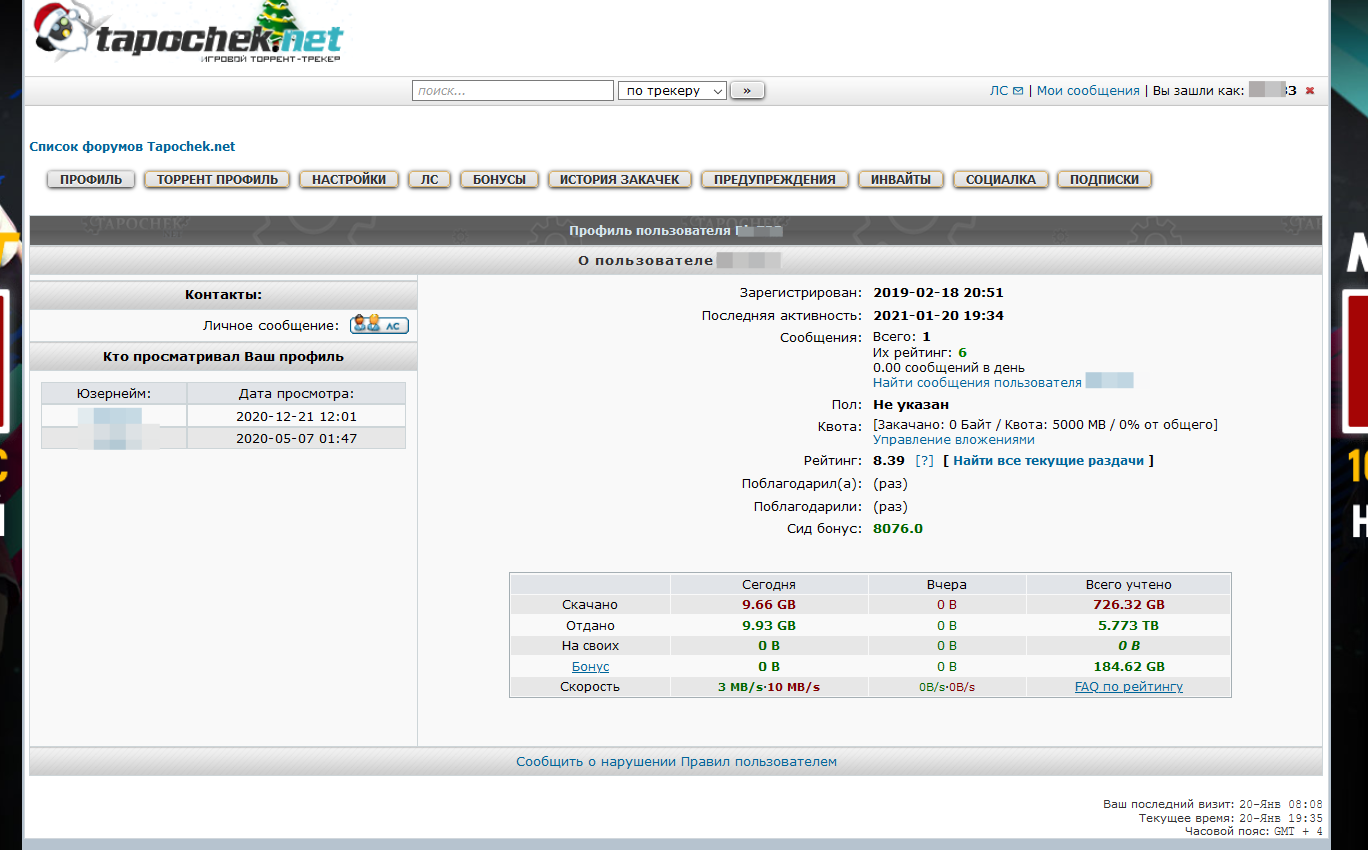
Task: Click 'Мои сообщения' link
Action: coord(1088,91)
